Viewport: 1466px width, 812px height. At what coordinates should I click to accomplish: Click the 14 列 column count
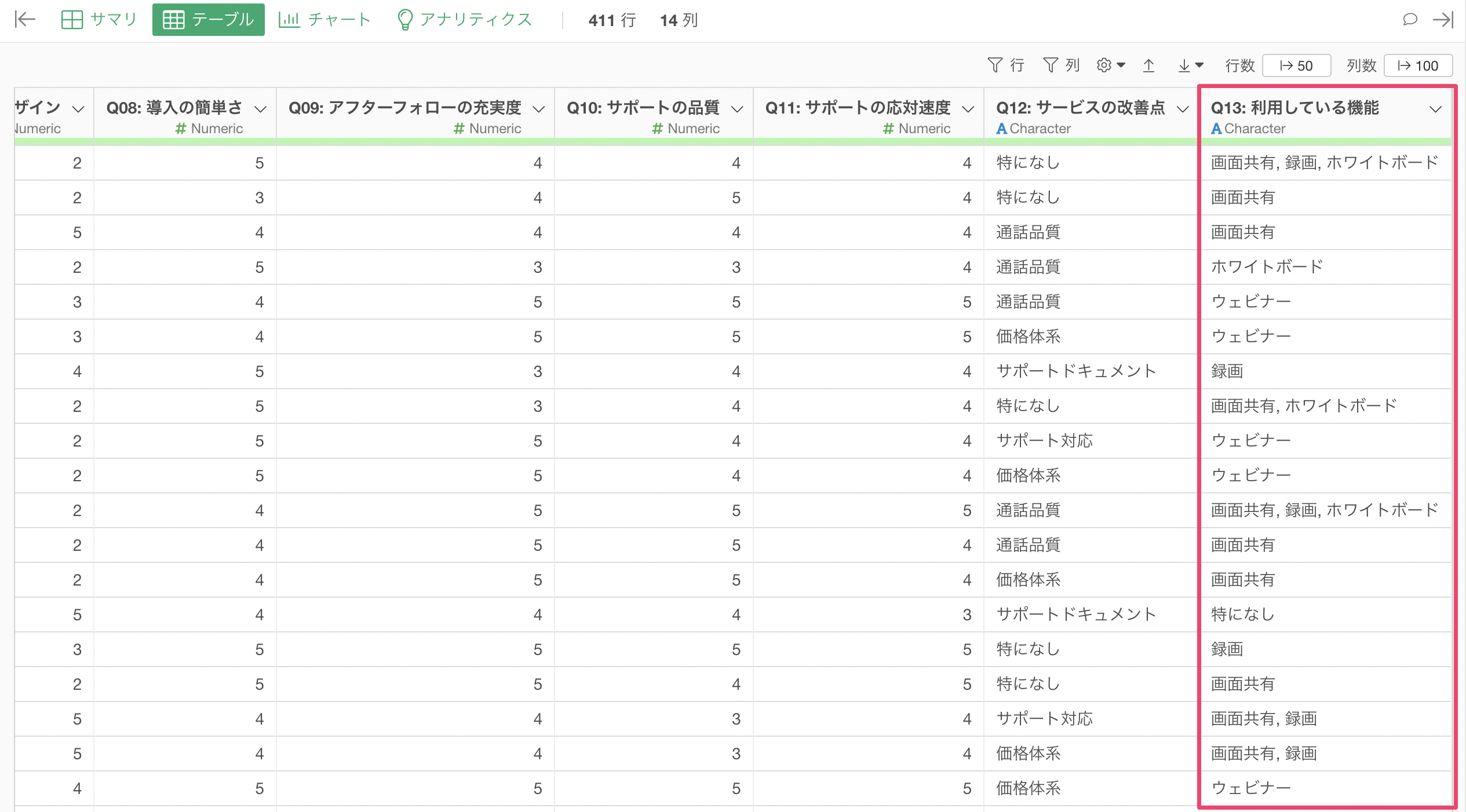(x=679, y=20)
